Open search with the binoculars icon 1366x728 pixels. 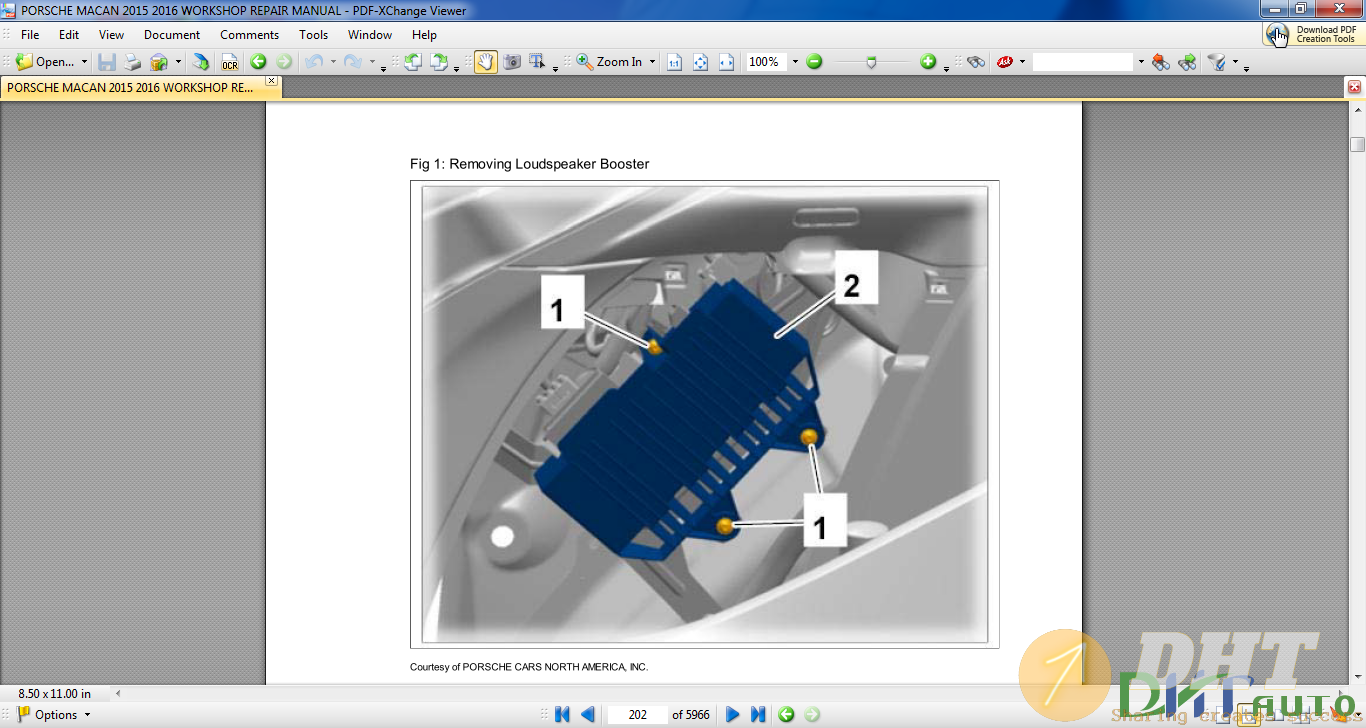[976, 62]
